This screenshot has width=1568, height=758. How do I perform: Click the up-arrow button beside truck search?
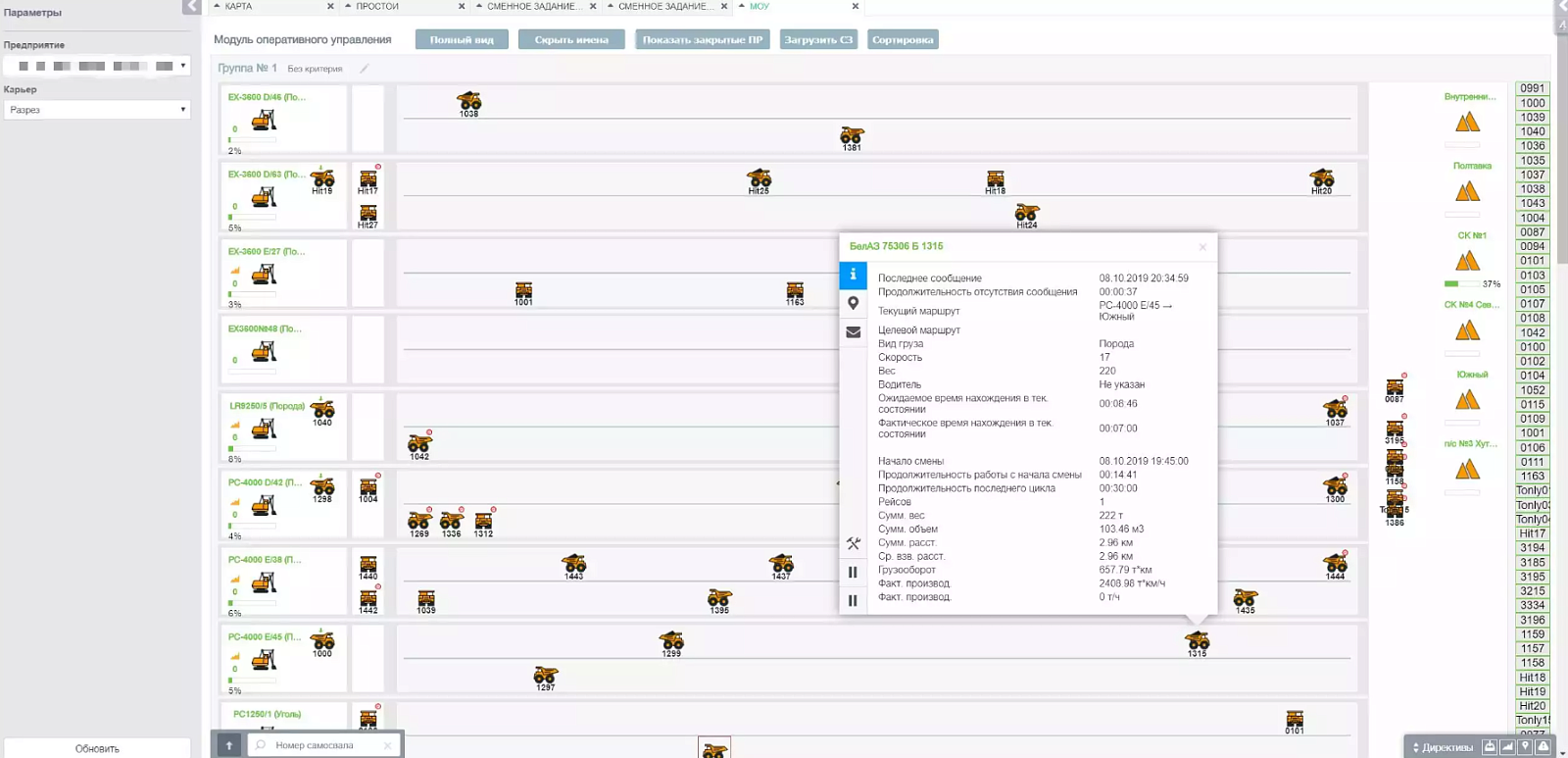coord(228,745)
